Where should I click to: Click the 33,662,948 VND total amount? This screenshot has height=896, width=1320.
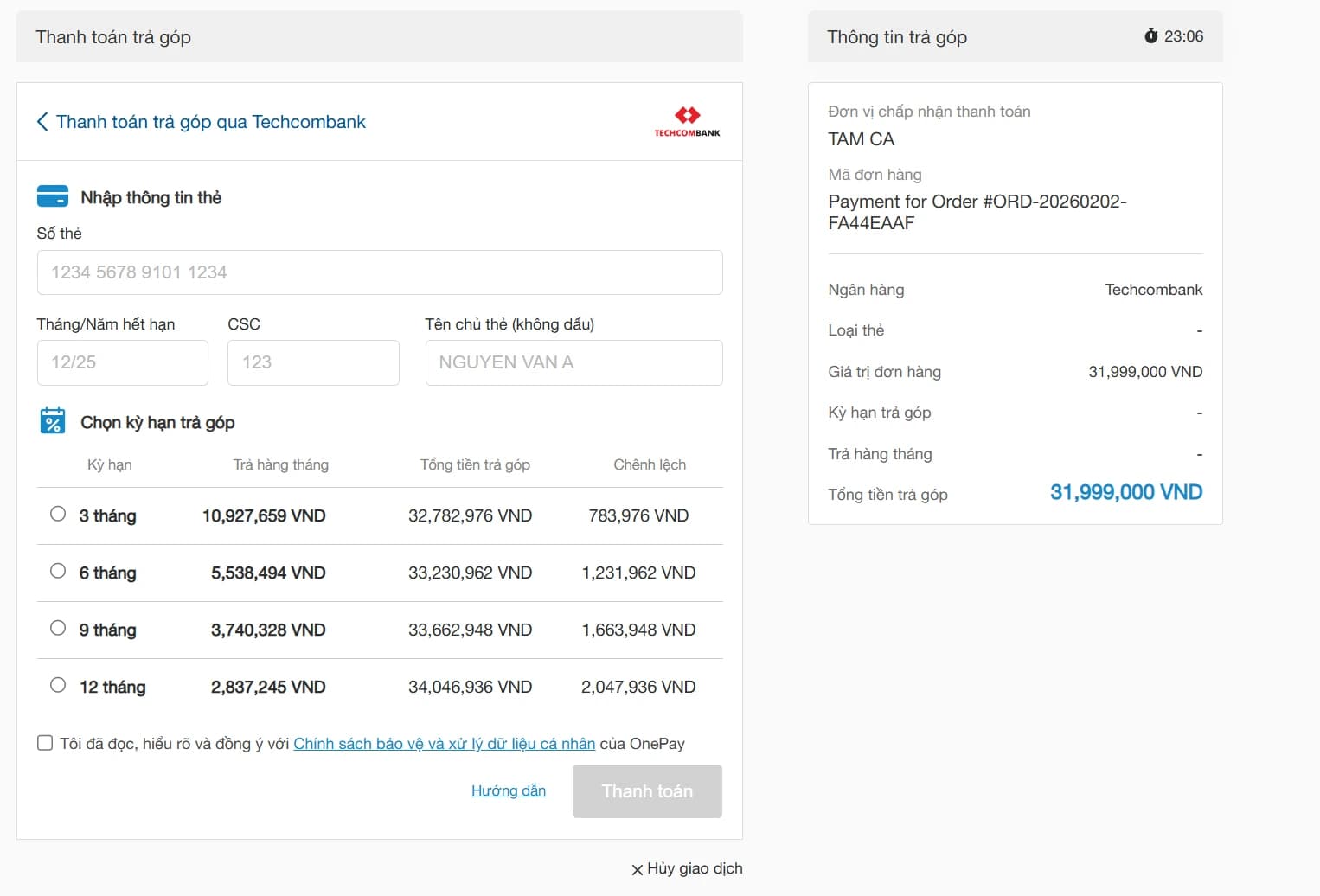coord(470,630)
